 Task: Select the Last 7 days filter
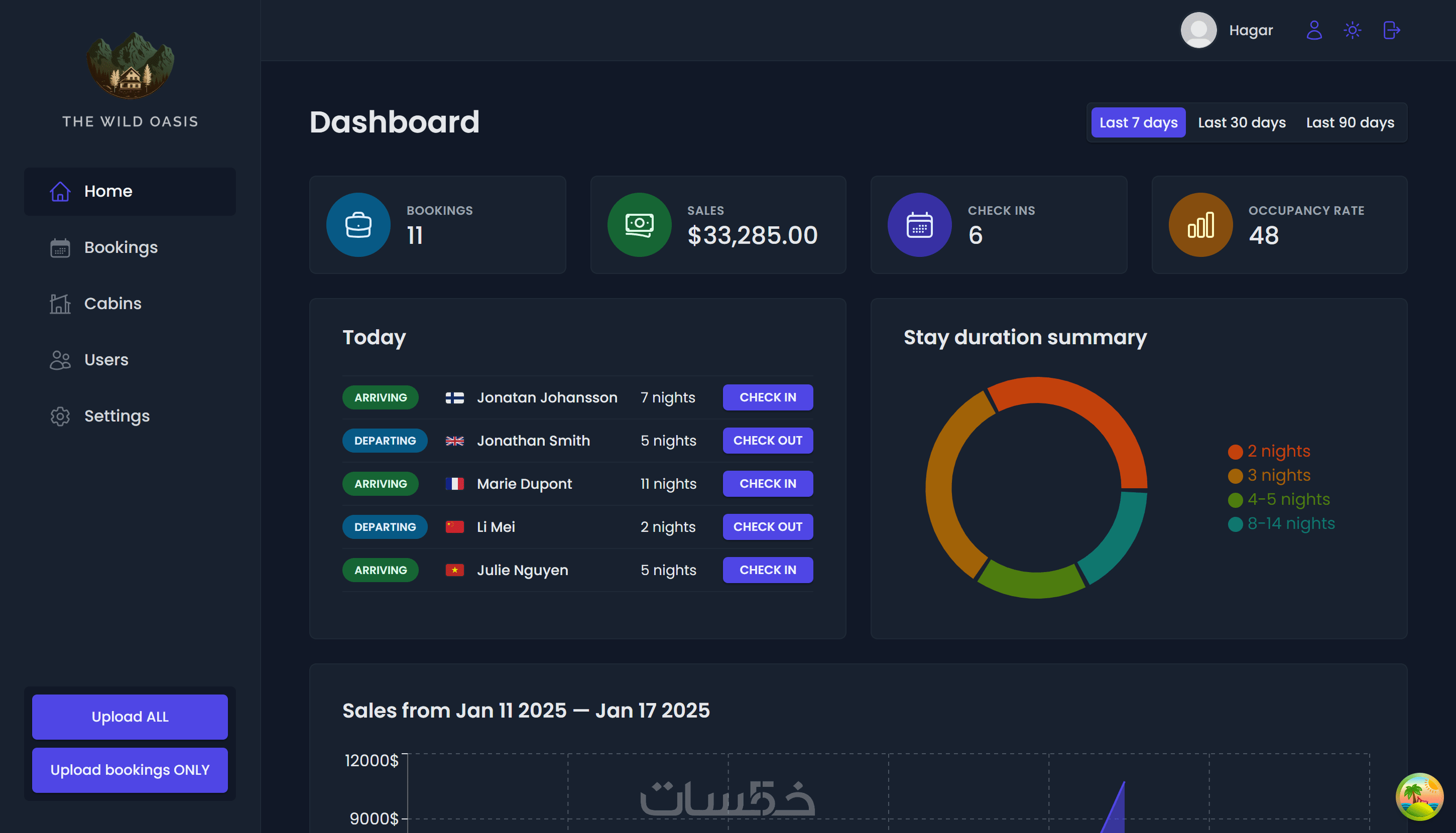click(x=1138, y=122)
